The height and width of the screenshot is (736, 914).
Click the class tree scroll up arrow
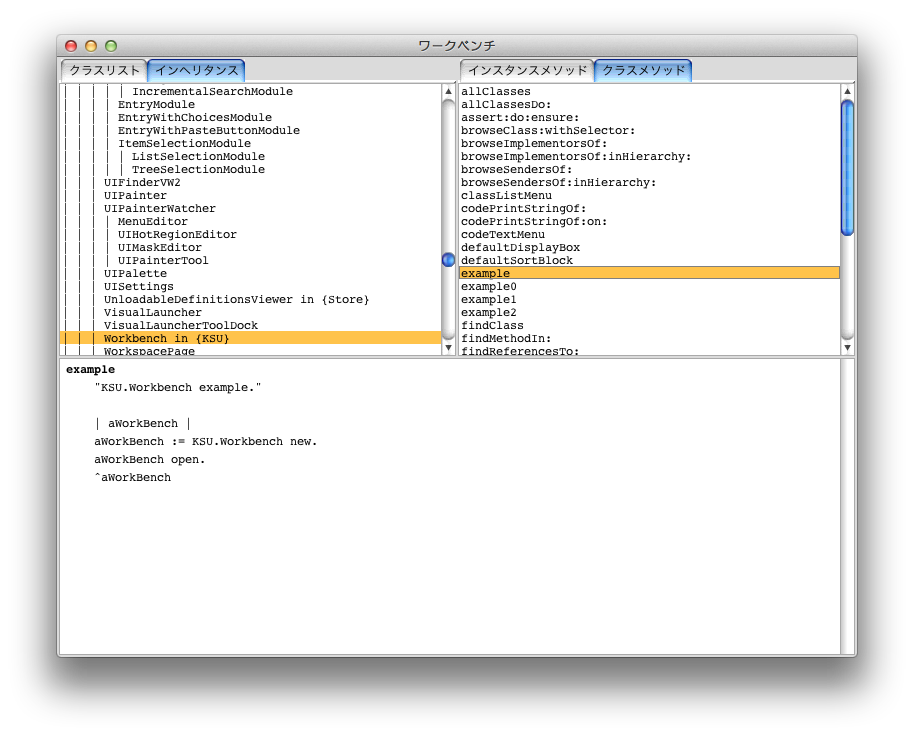(448, 91)
